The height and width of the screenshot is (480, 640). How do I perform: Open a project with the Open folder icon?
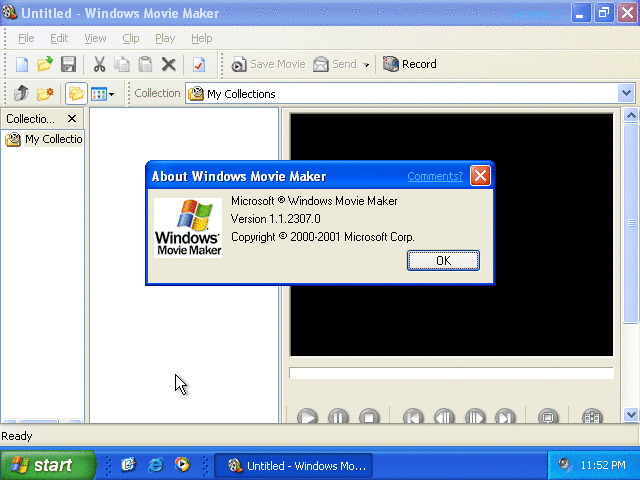click(45, 64)
